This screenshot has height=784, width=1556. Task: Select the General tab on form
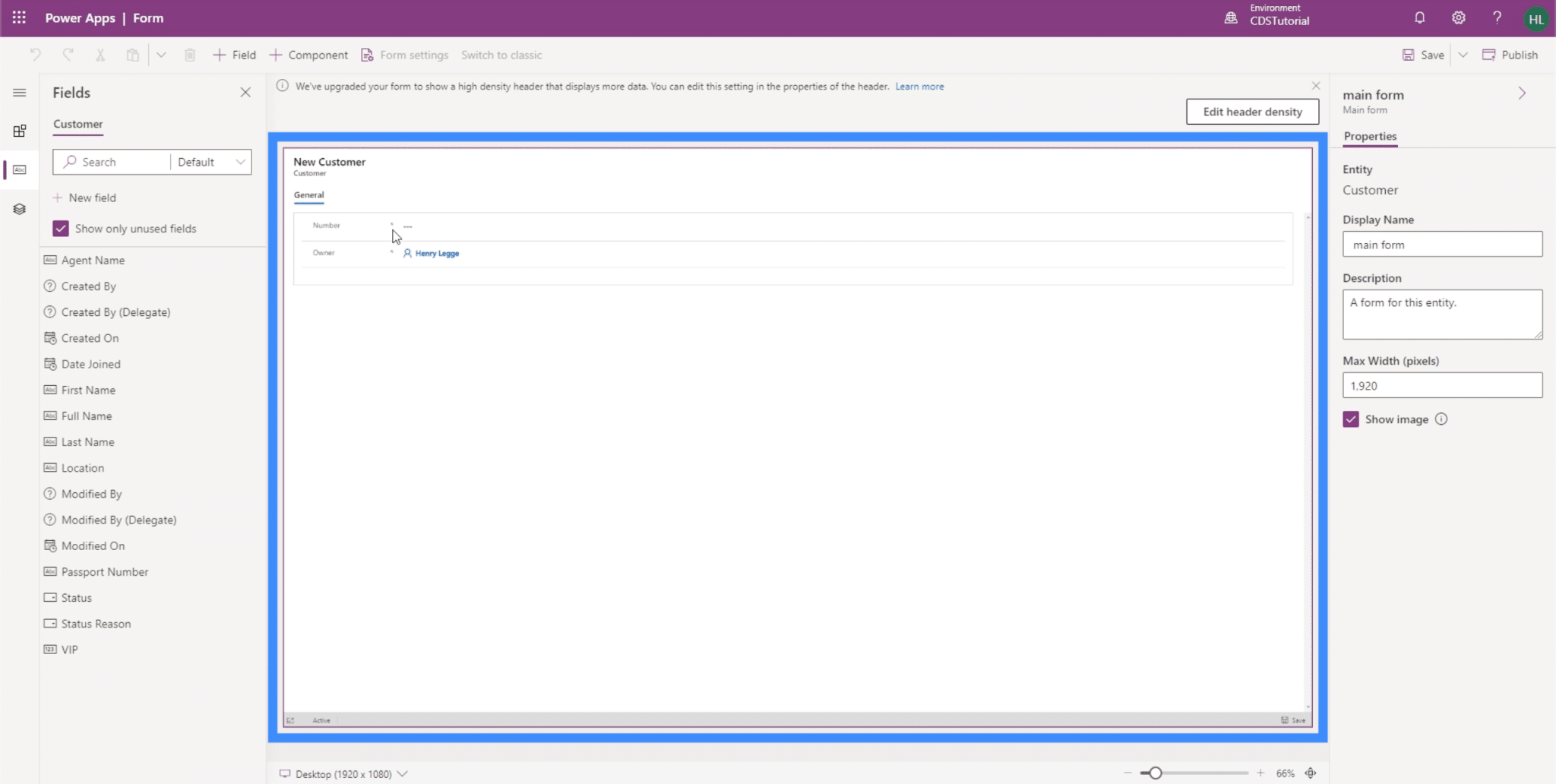(309, 195)
